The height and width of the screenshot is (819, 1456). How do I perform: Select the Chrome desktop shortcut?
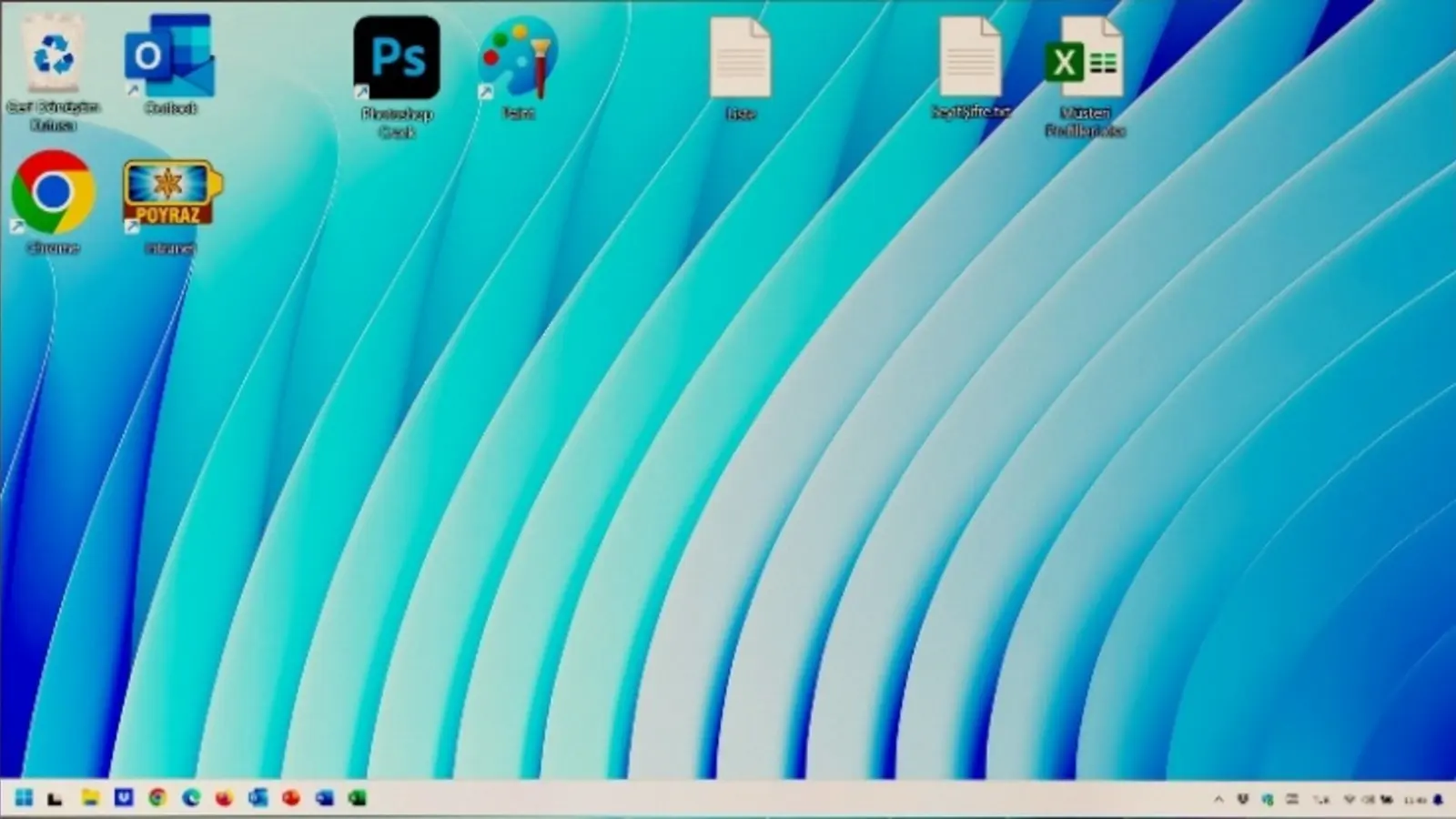click(53, 202)
